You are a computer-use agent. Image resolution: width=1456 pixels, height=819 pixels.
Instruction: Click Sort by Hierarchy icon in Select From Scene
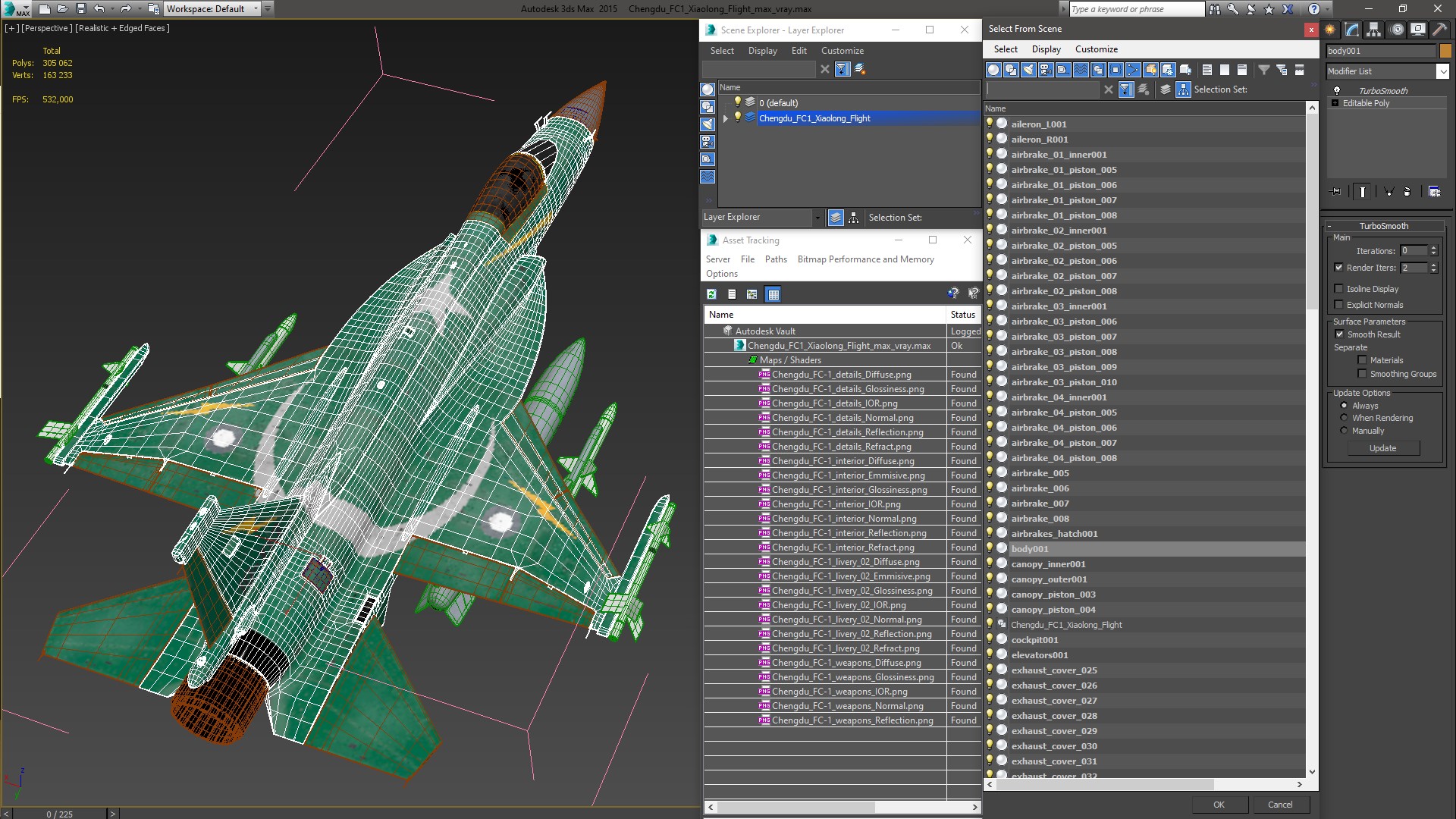click(x=1183, y=89)
